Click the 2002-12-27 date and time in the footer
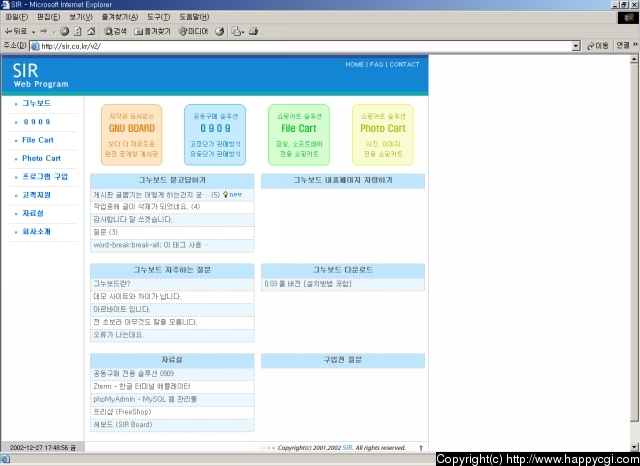The height and width of the screenshot is (466, 640). click(x=42, y=448)
